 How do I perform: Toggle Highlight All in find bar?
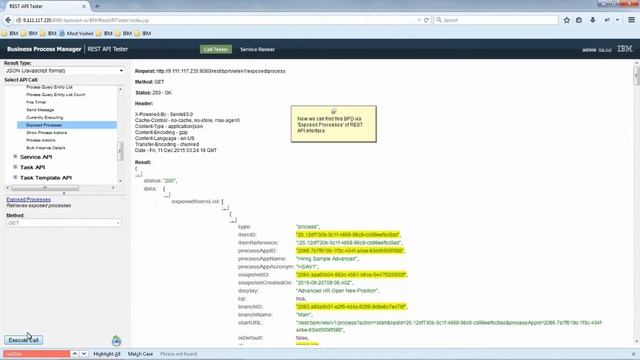(x=107, y=354)
